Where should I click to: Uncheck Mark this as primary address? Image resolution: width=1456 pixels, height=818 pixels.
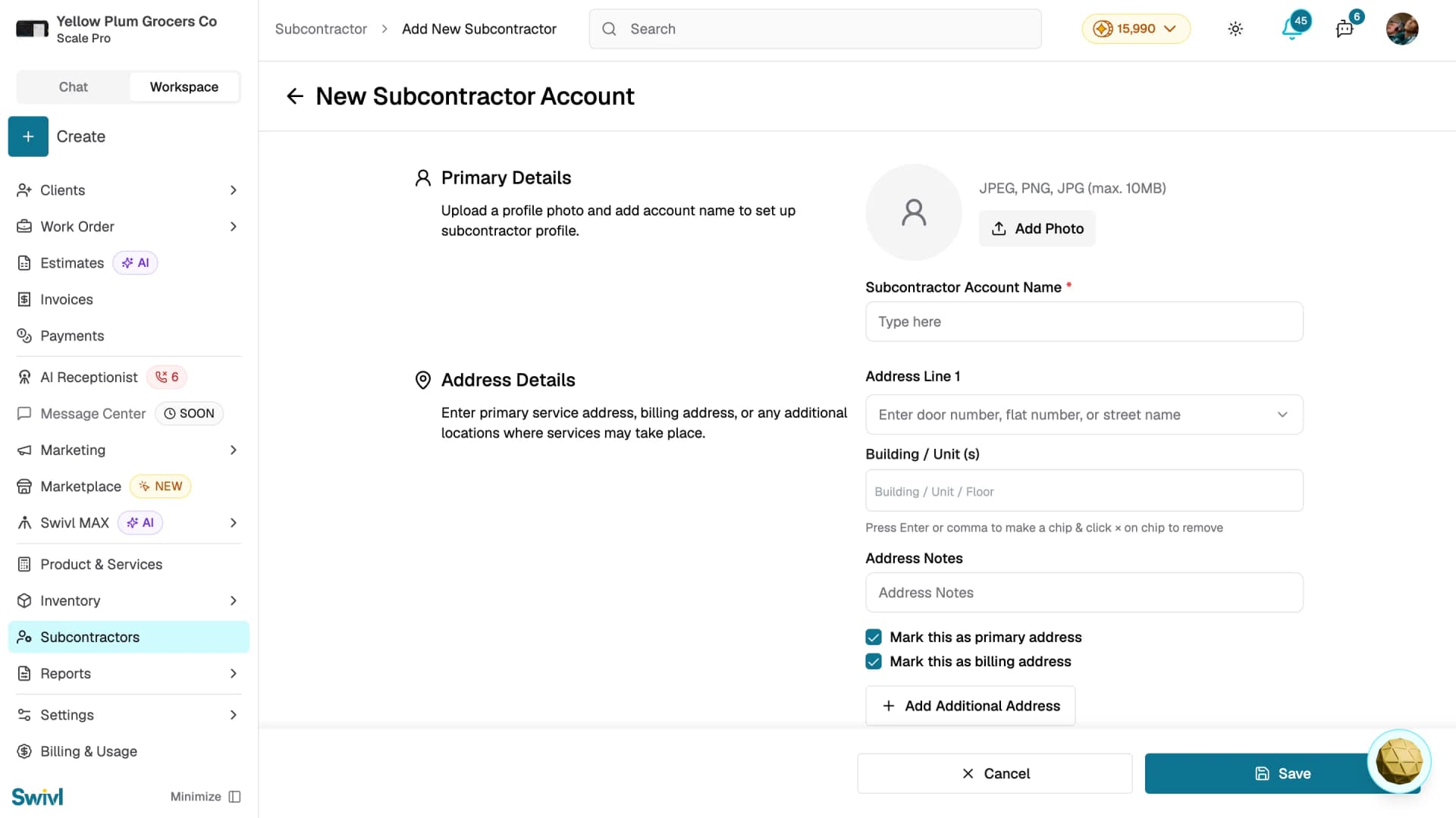tap(874, 638)
